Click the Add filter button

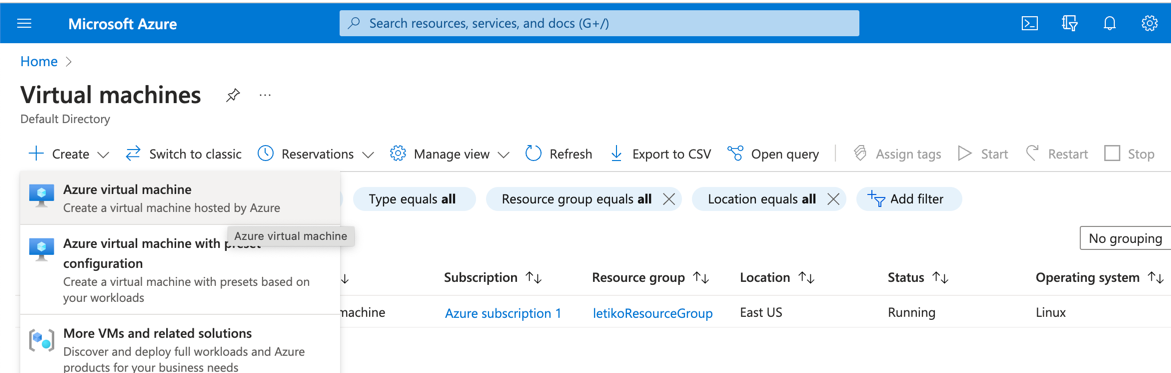[x=909, y=199]
